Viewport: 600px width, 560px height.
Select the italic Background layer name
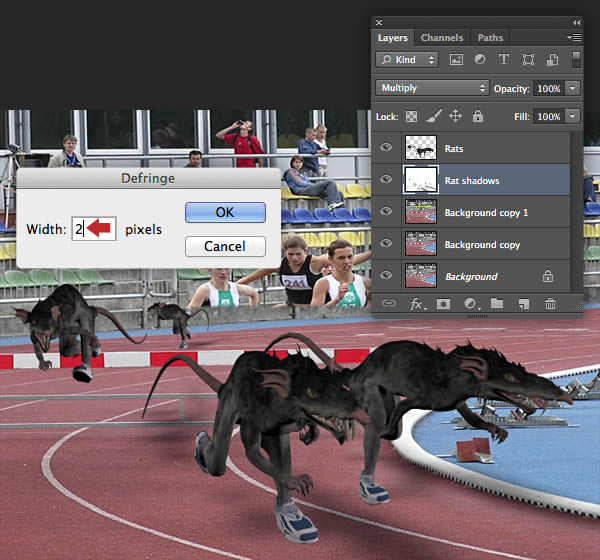click(x=471, y=277)
